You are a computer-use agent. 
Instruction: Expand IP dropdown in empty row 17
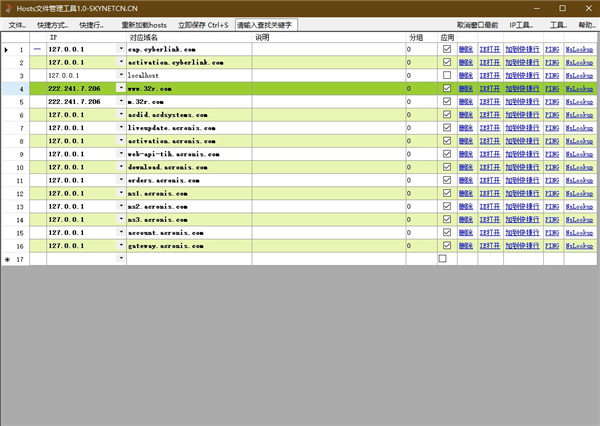122,258
